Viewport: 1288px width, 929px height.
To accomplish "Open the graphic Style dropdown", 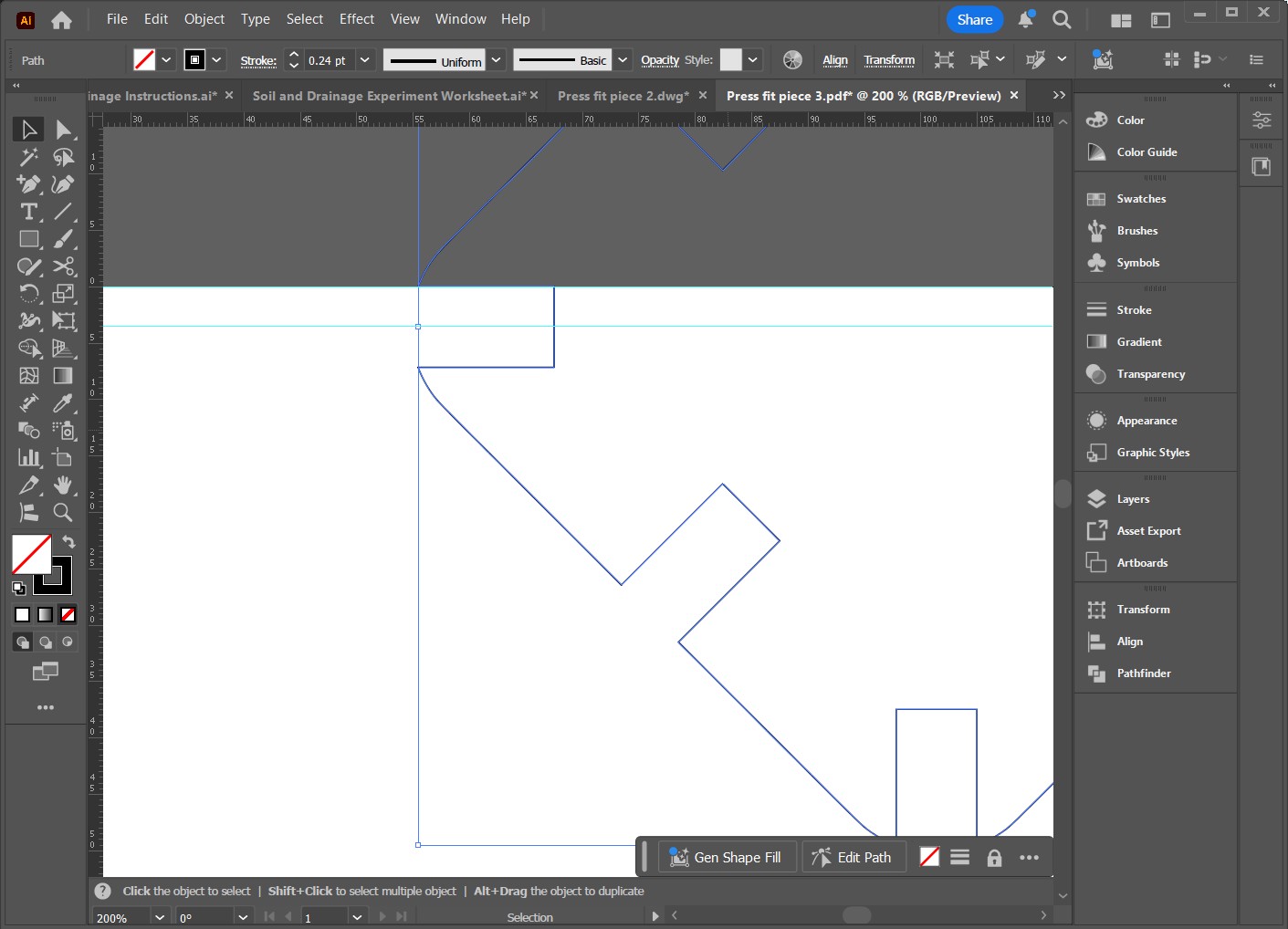I will coord(752,60).
